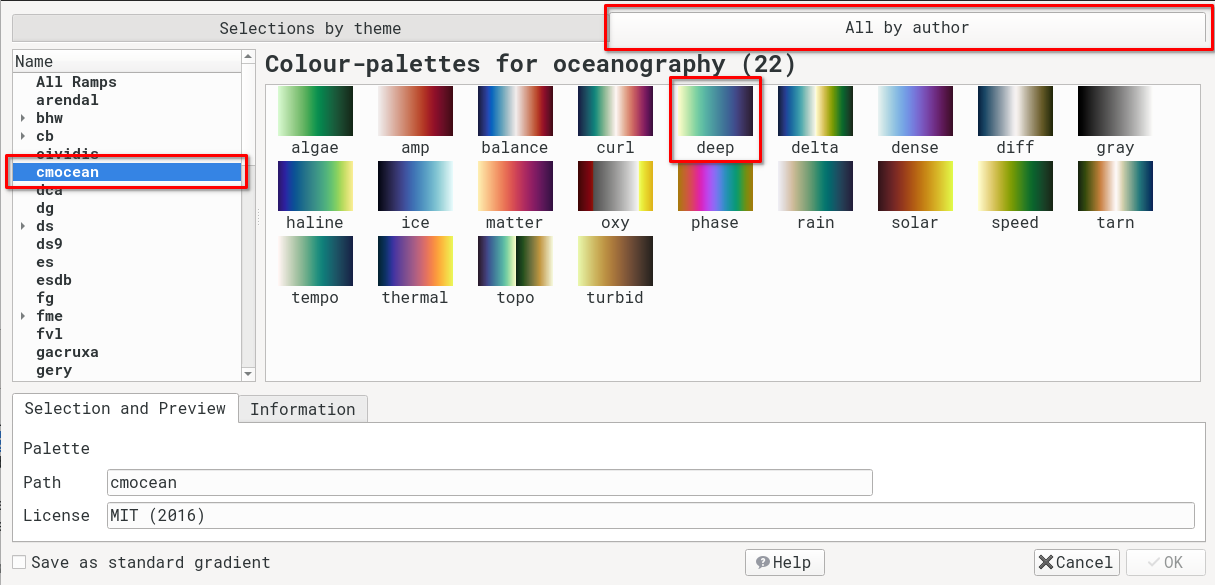This screenshot has width=1215, height=585.
Task: Expand the bhw tree node
Action: coord(23,118)
